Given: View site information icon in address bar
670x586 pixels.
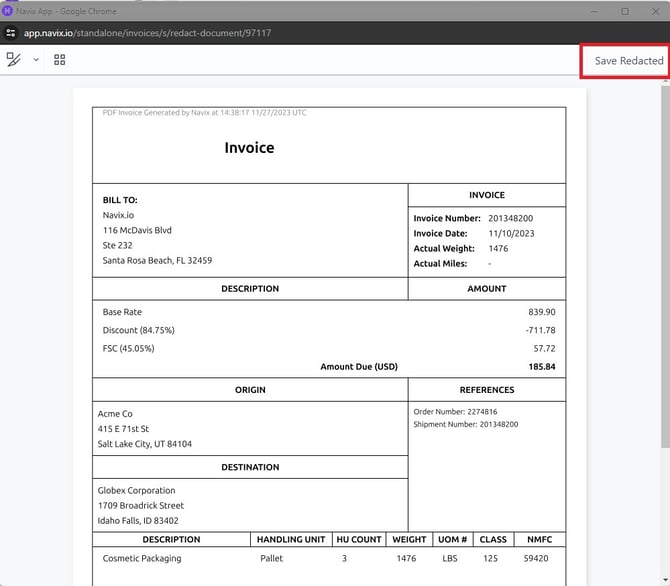Looking at the screenshot, I should [x=11, y=33].
